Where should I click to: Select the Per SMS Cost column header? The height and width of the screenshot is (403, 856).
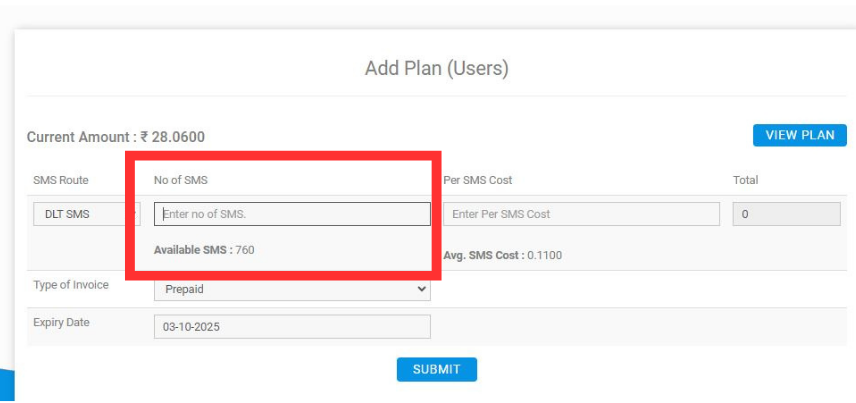coord(478,180)
